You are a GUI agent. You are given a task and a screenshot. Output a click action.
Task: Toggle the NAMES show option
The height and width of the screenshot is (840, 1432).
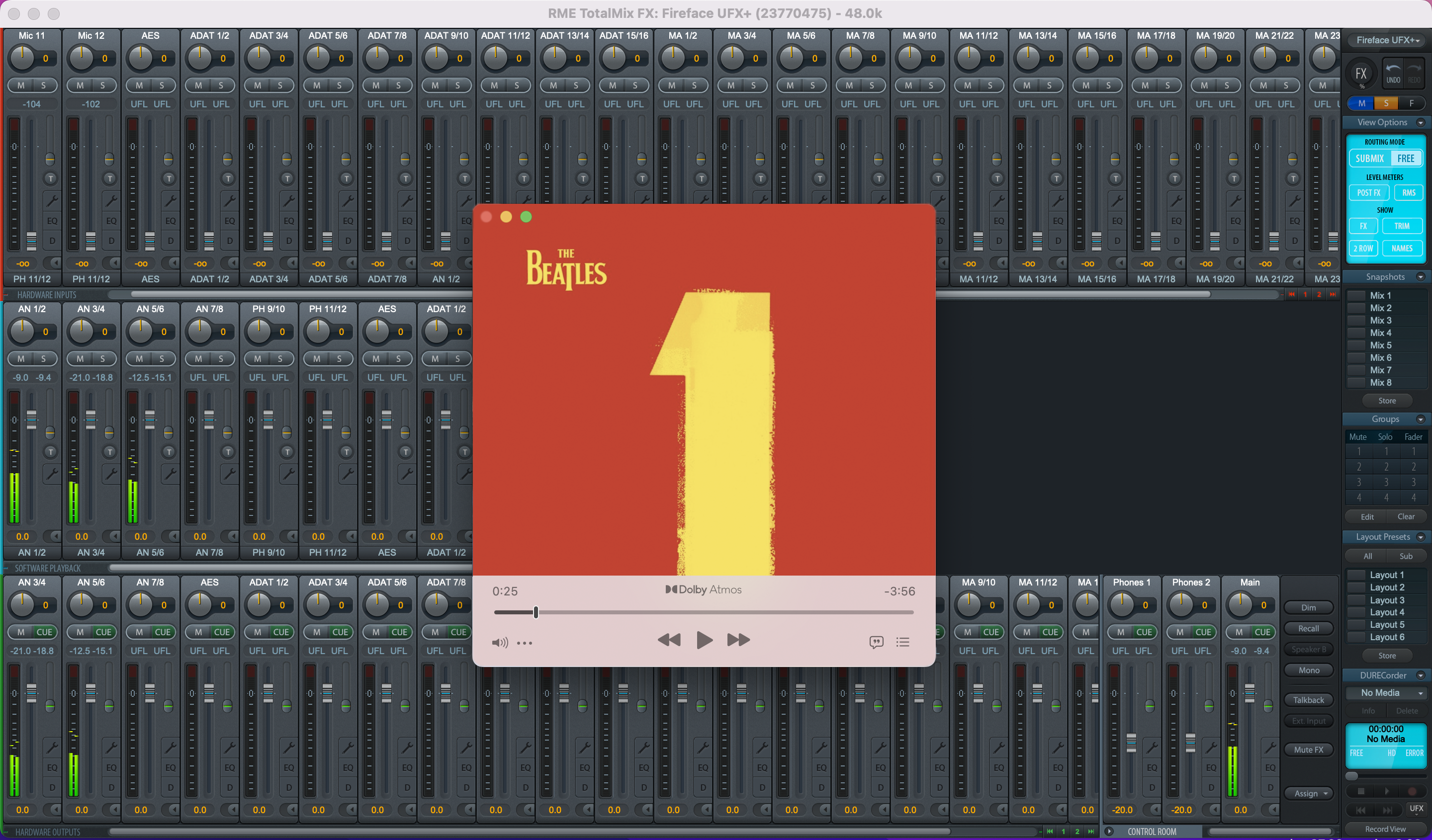(1402, 248)
